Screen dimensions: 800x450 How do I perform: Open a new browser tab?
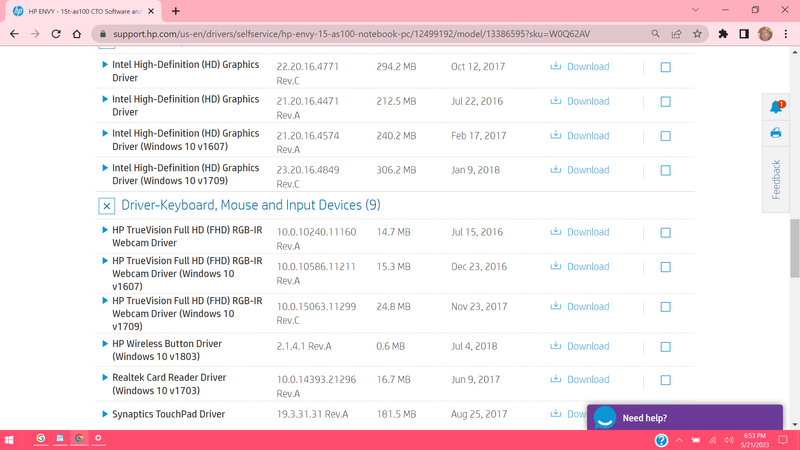[x=176, y=11]
